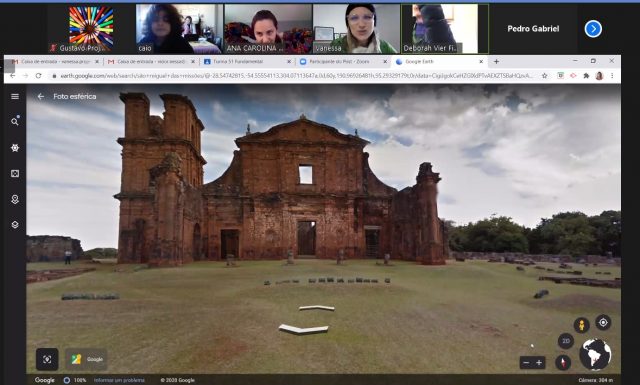Click the farther forward navigation chevron

317,308
